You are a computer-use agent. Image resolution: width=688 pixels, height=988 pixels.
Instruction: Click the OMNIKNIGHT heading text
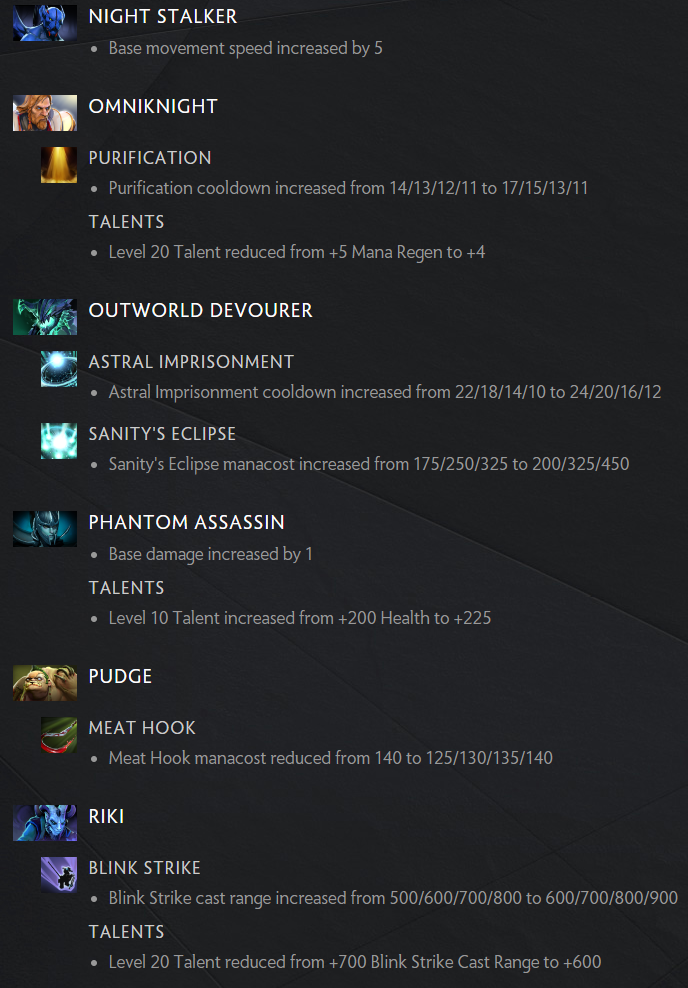click(153, 106)
